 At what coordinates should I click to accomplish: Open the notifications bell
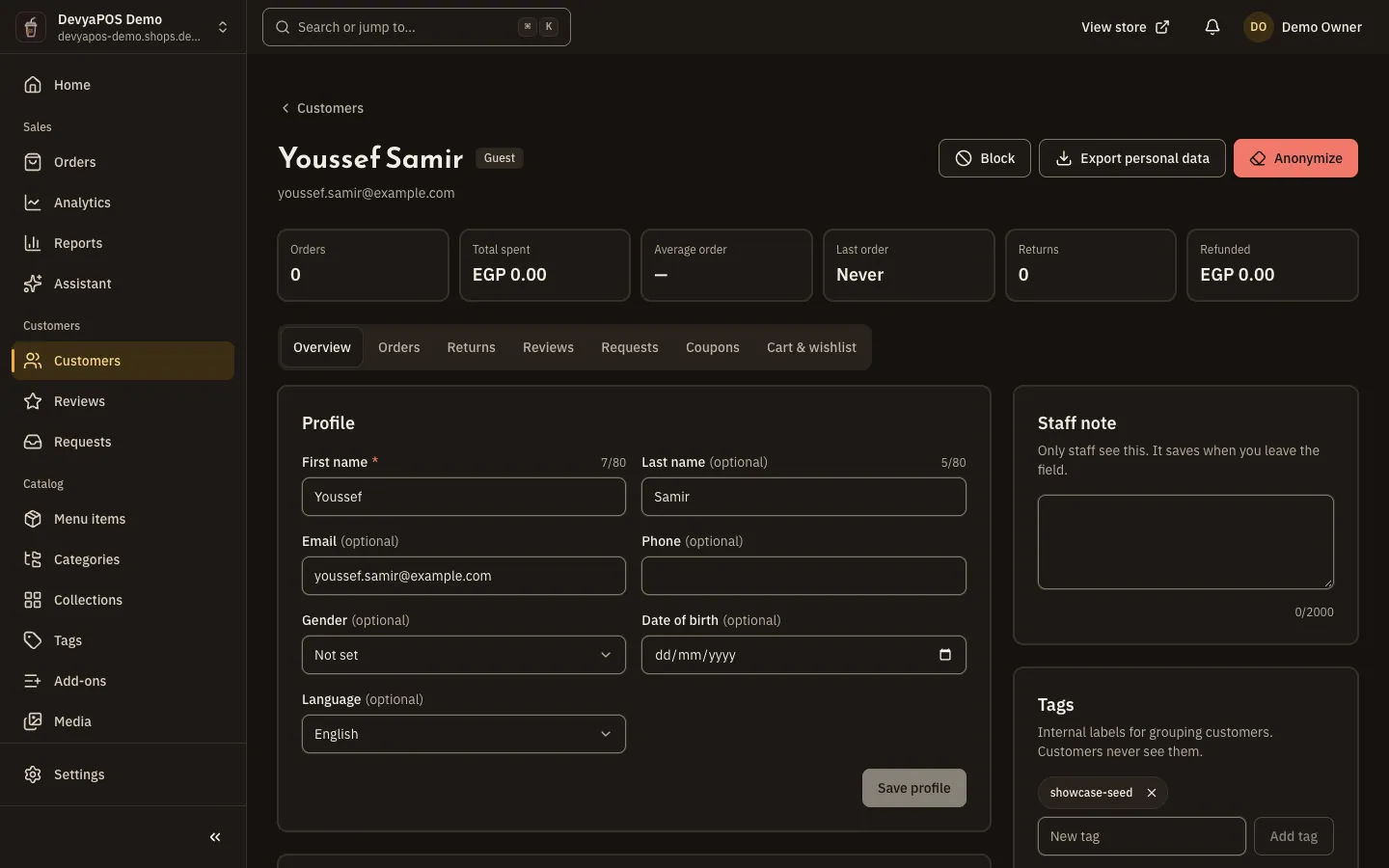[x=1212, y=27]
